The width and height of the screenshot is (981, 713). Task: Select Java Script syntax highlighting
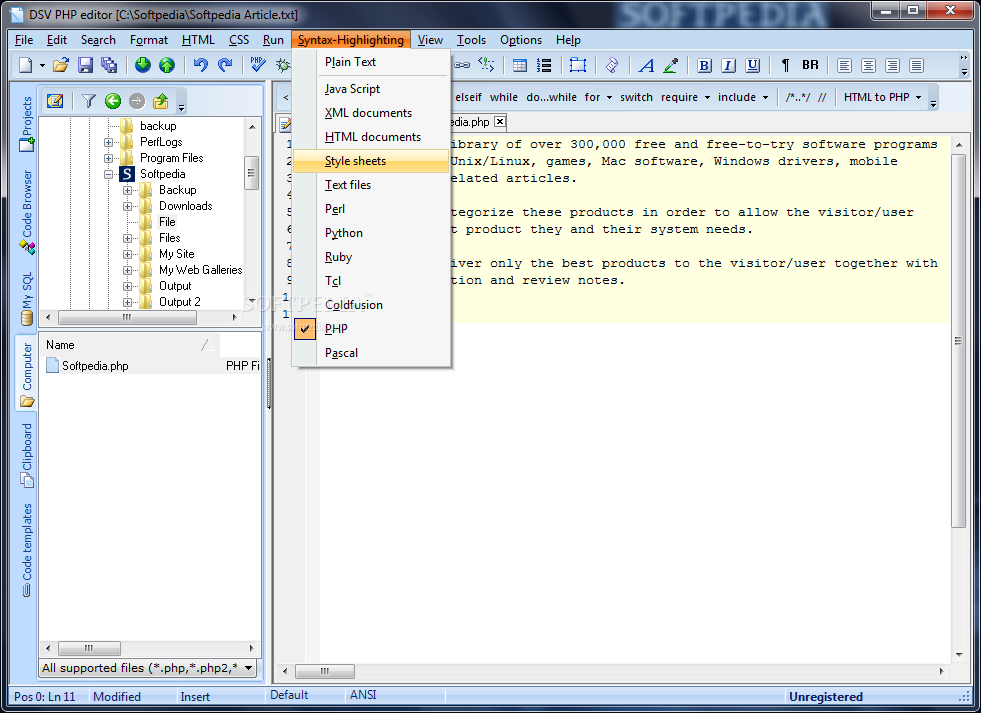[x=372, y=89]
